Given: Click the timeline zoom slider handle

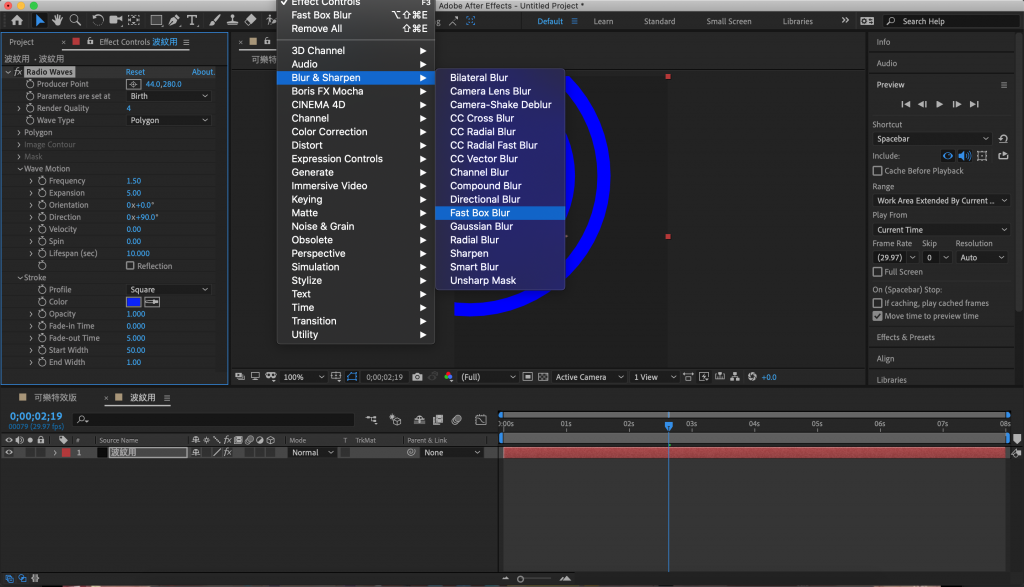Looking at the screenshot, I should click(520, 579).
